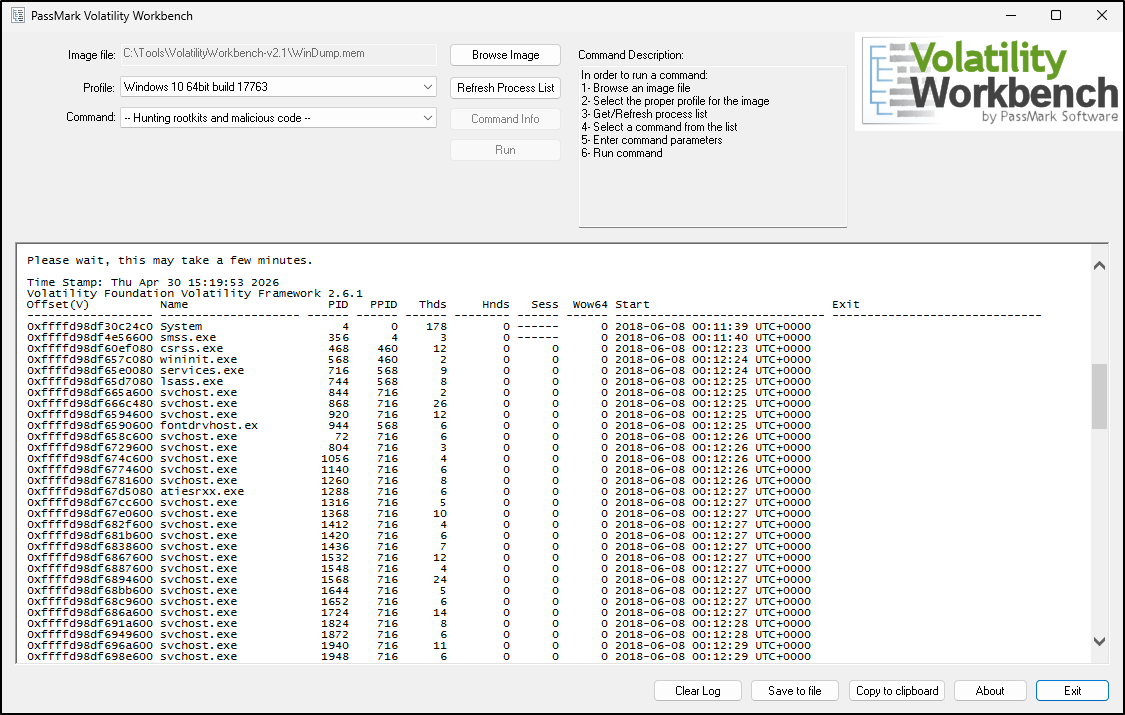Click the Exit column header text
The height and width of the screenshot is (715, 1125).
(x=846, y=304)
